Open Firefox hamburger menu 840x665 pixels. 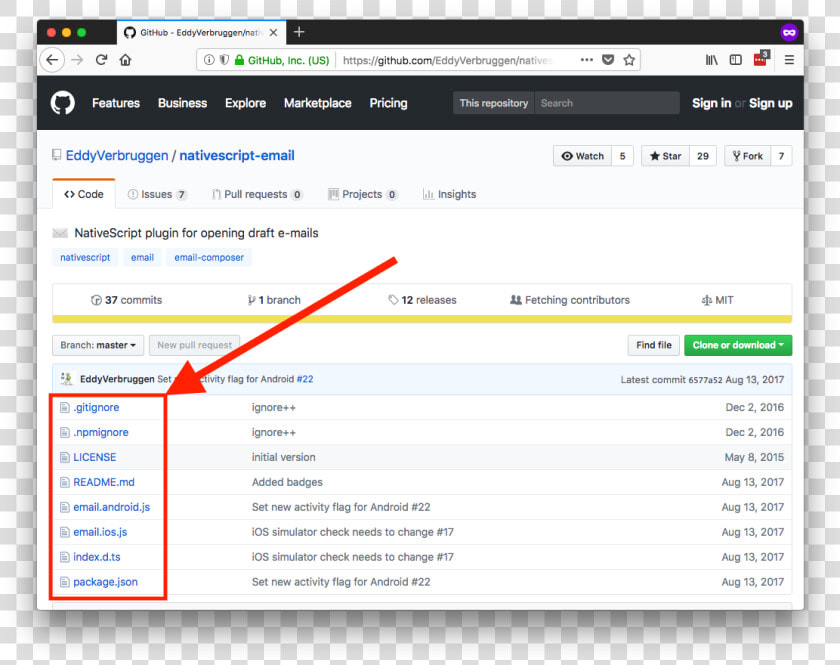tap(789, 60)
